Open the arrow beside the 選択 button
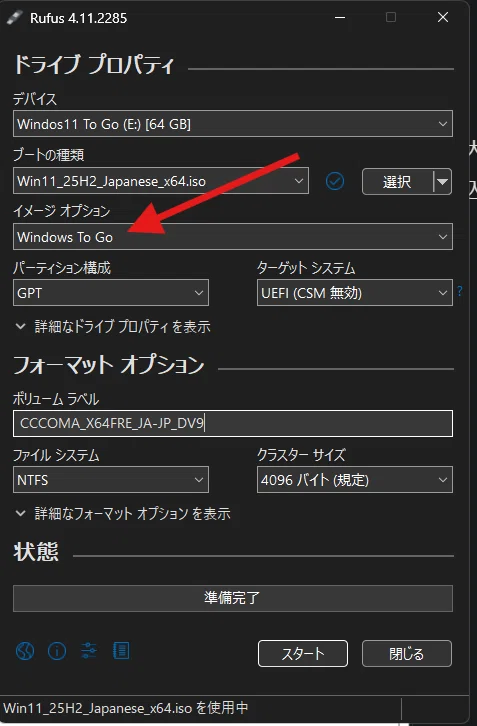The width and height of the screenshot is (477, 726). click(443, 182)
